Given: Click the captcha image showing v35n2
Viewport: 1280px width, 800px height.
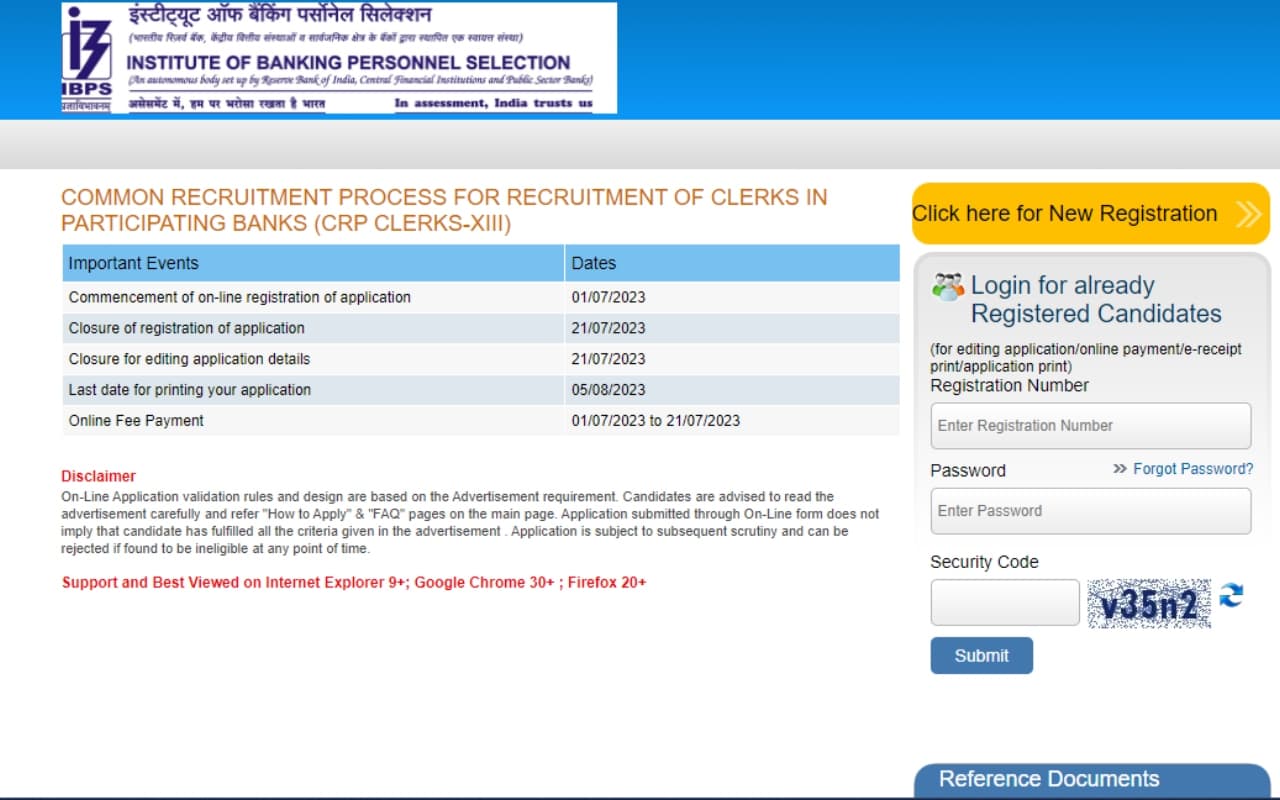Looking at the screenshot, I should 1148,602.
